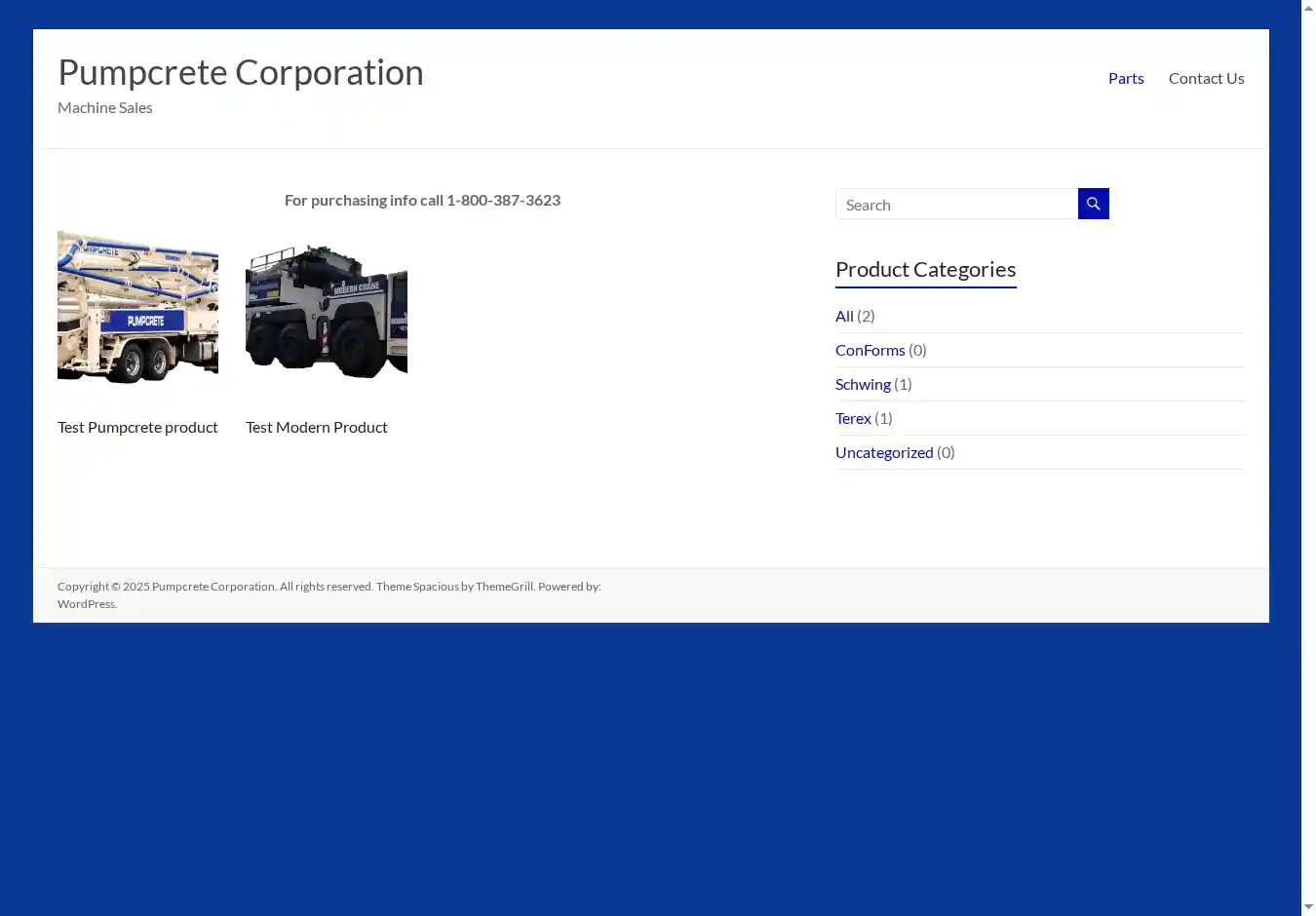
Task: Click the scrollbar down arrow
Action: tap(1308, 907)
